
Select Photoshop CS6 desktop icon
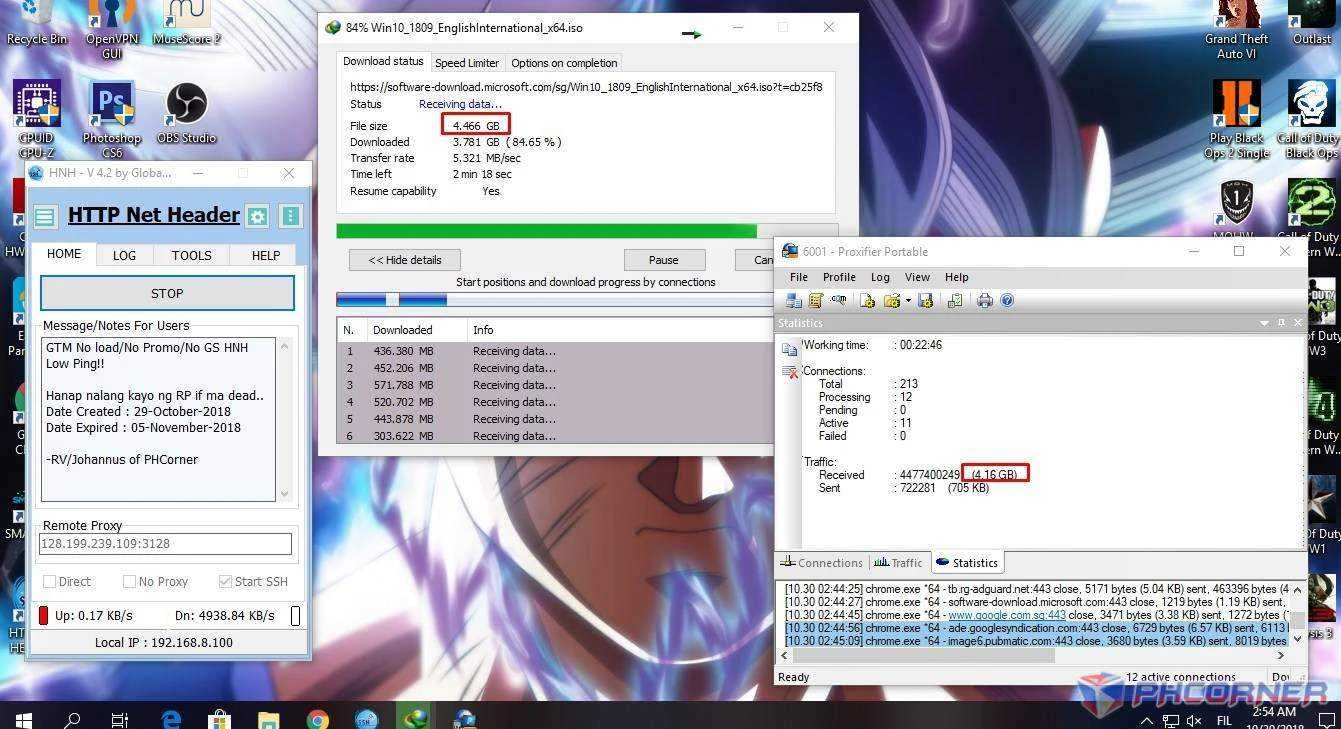[112, 120]
